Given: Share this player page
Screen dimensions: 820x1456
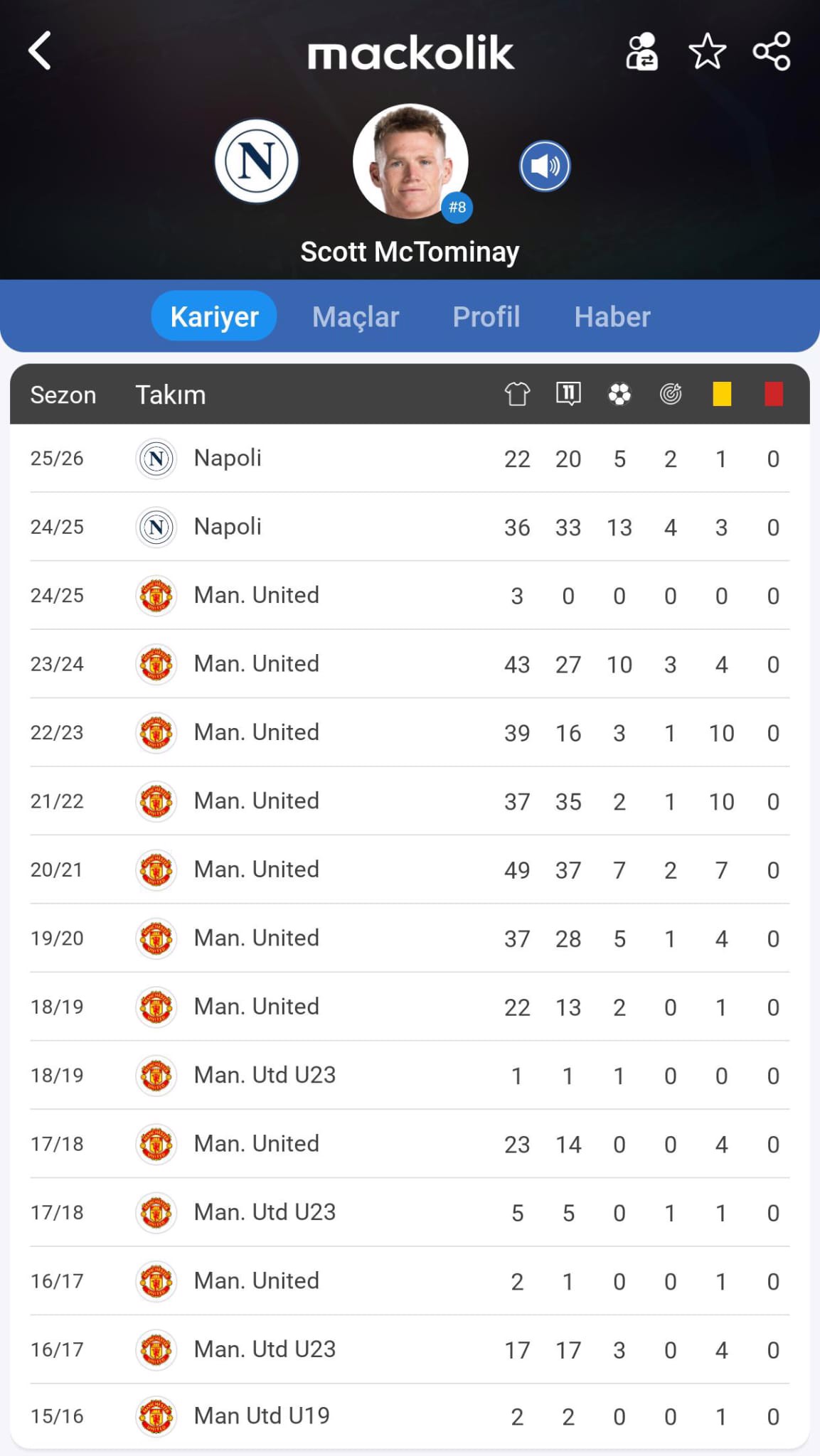Looking at the screenshot, I should [x=772, y=51].
